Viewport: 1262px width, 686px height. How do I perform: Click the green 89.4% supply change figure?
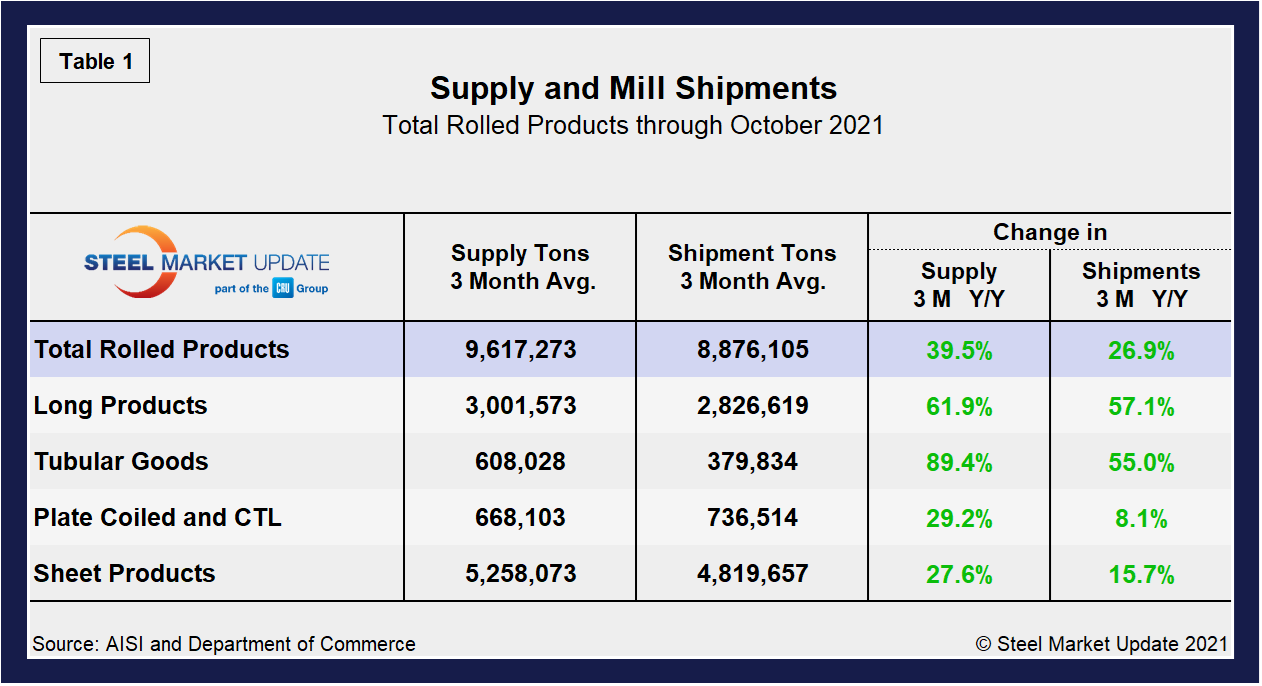pos(958,462)
